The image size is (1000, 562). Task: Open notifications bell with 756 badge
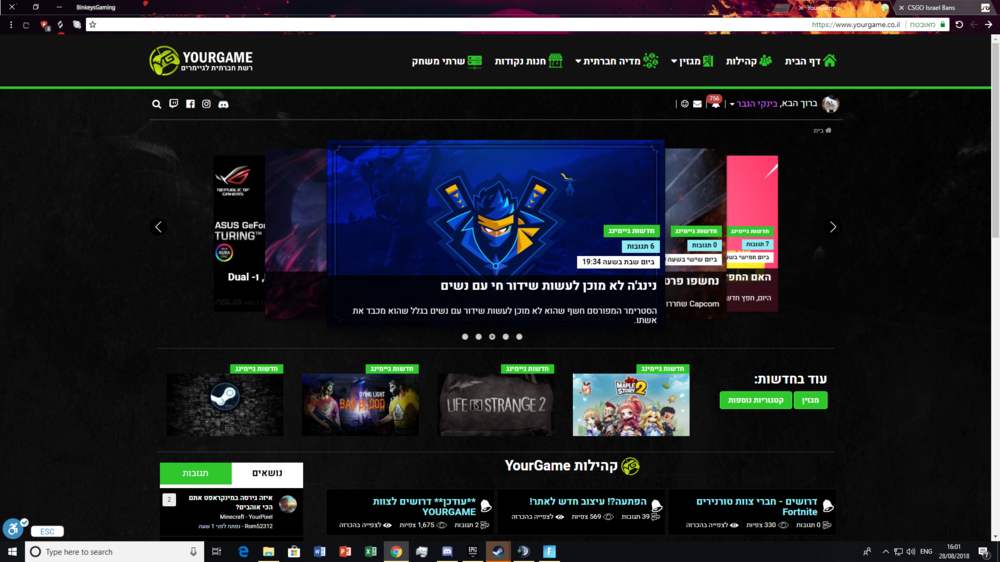click(x=715, y=104)
